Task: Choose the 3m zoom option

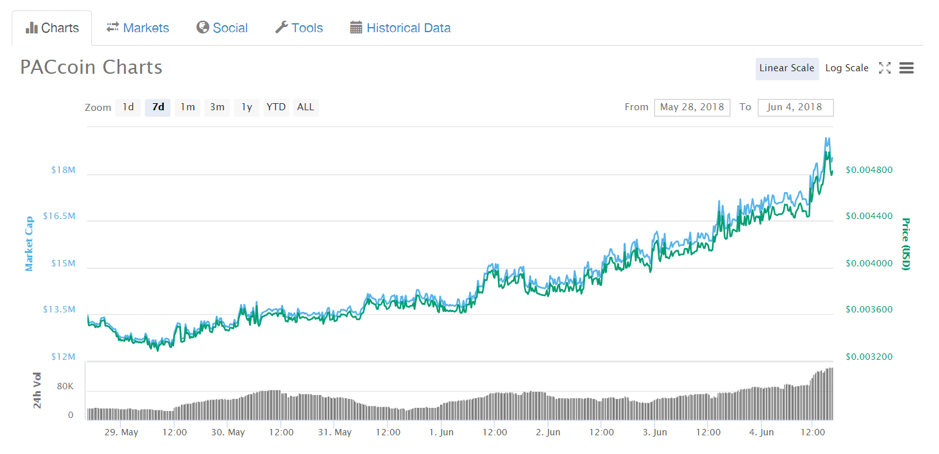Action: [x=217, y=107]
